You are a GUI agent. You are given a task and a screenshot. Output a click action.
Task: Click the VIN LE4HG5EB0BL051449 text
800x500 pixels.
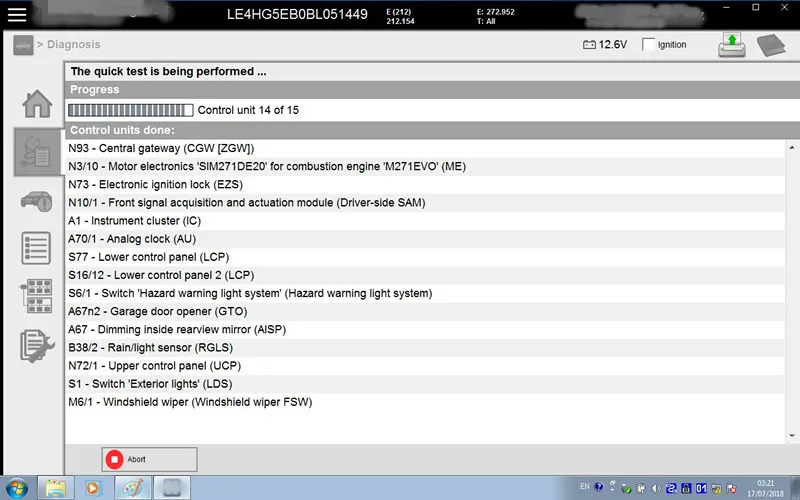(x=297, y=14)
